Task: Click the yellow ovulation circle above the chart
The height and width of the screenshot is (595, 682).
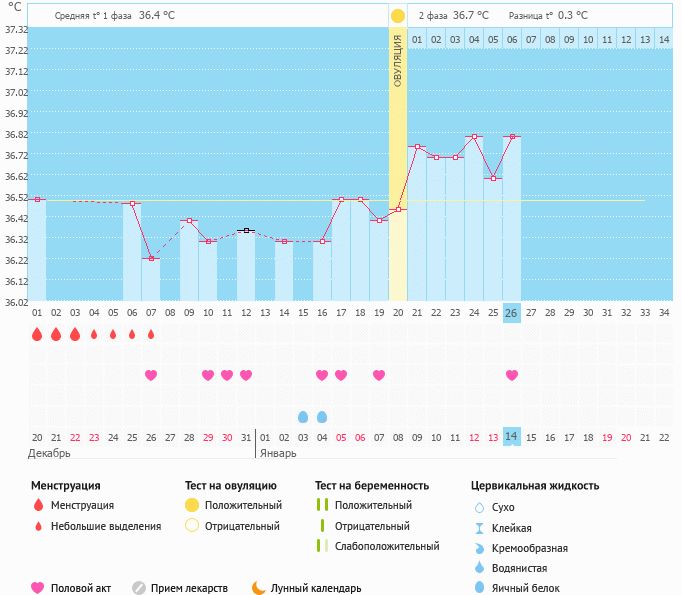Action: tap(398, 16)
